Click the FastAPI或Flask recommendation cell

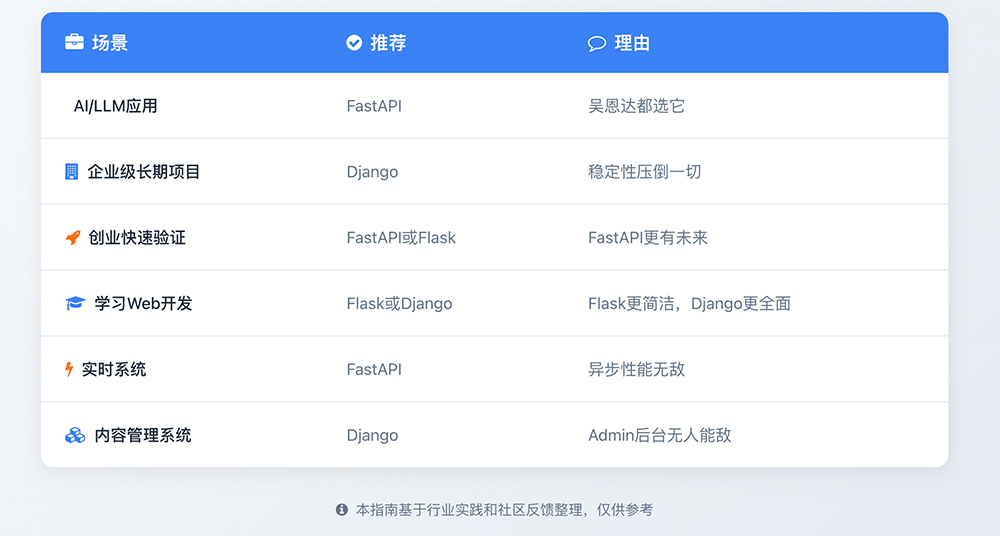click(401, 238)
